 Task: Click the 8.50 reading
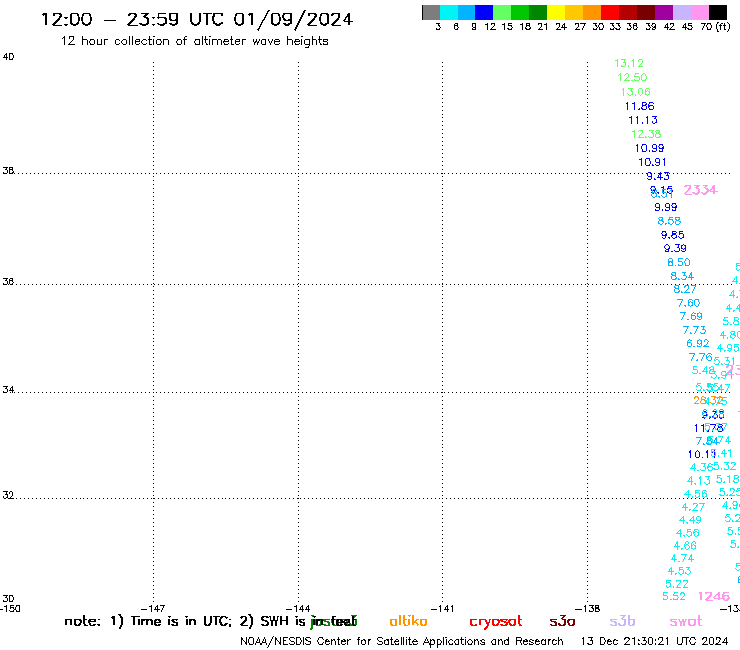tap(679, 262)
